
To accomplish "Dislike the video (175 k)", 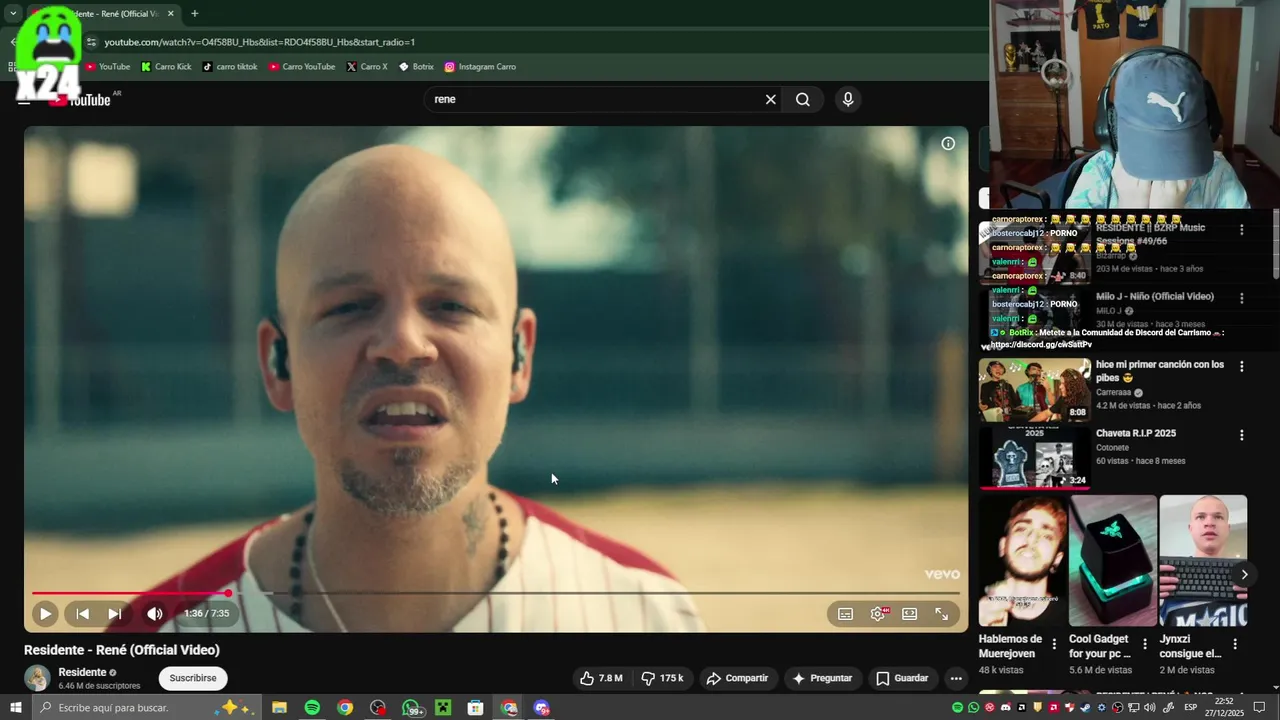I will (x=662, y=678).
